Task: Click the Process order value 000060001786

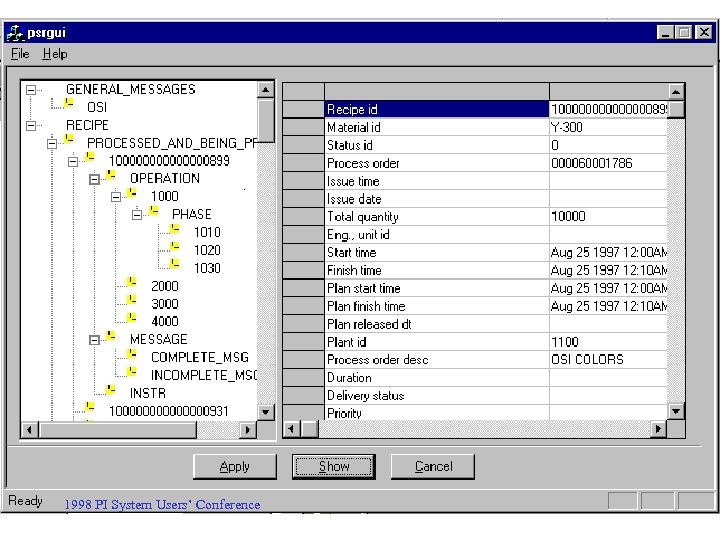Action: [608, 163]
